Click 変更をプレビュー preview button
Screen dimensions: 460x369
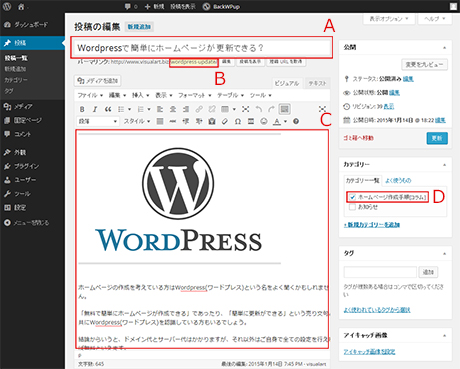[x=424, y=65]
